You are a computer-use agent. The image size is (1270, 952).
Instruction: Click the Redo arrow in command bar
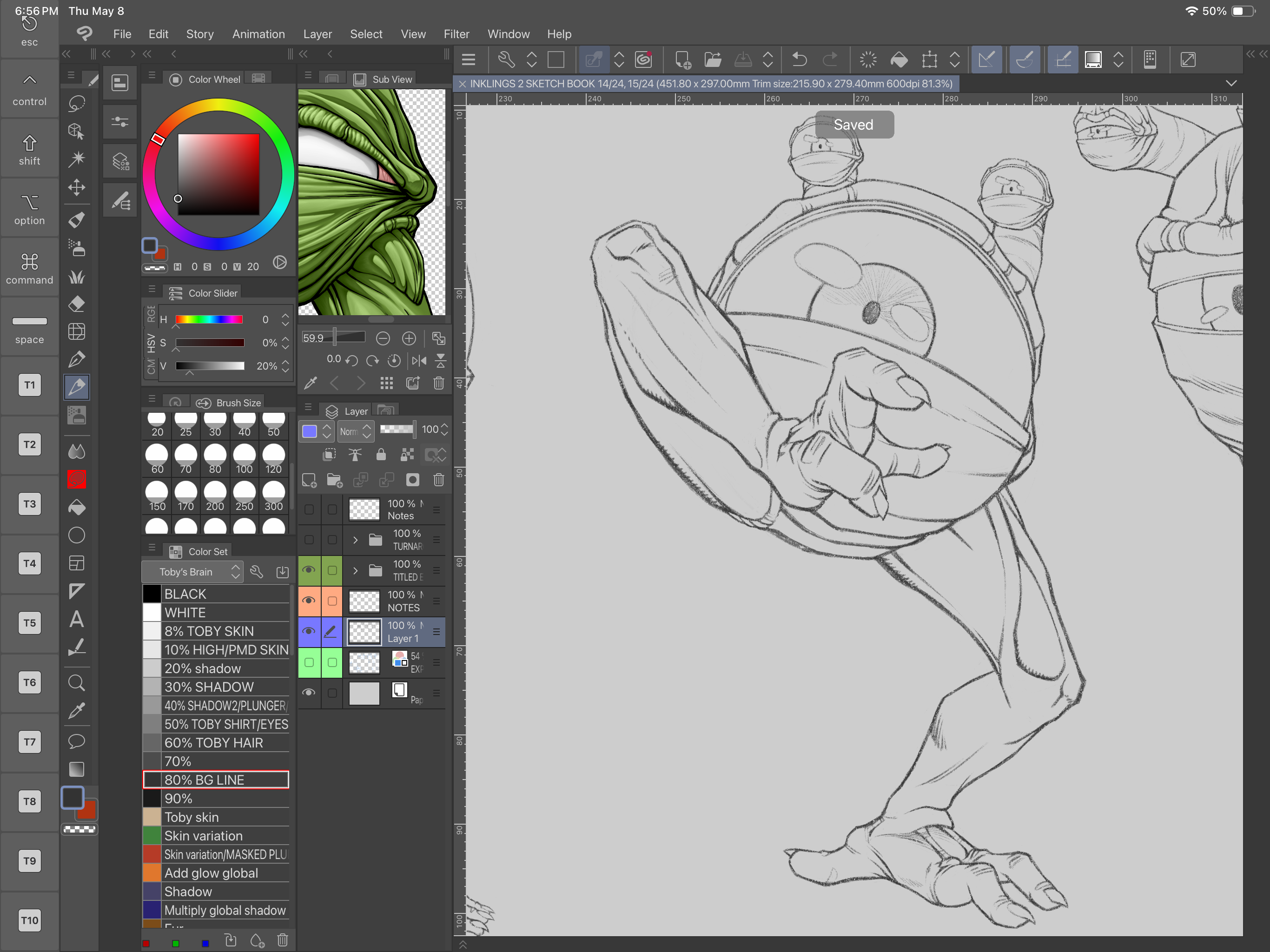(x=830, y=59)
